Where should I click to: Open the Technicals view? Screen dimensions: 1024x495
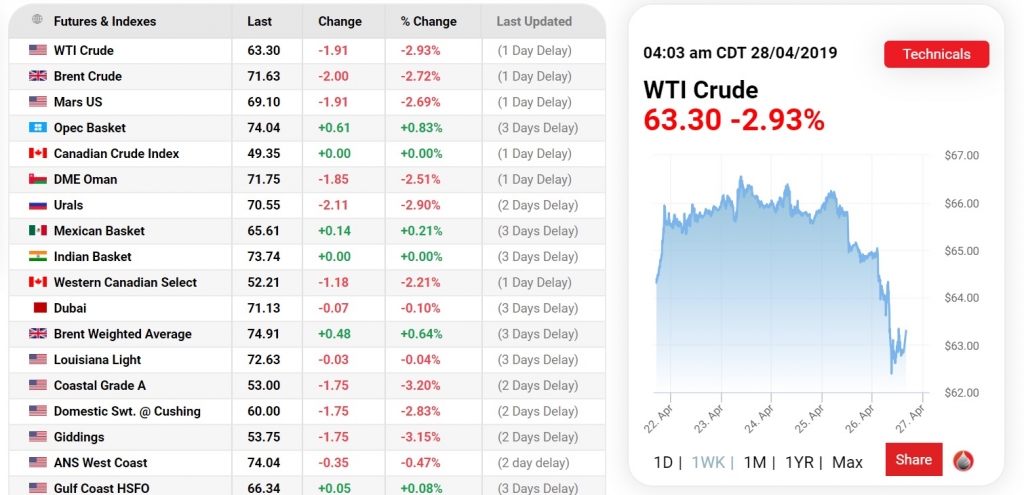click(x=936, y=54)
